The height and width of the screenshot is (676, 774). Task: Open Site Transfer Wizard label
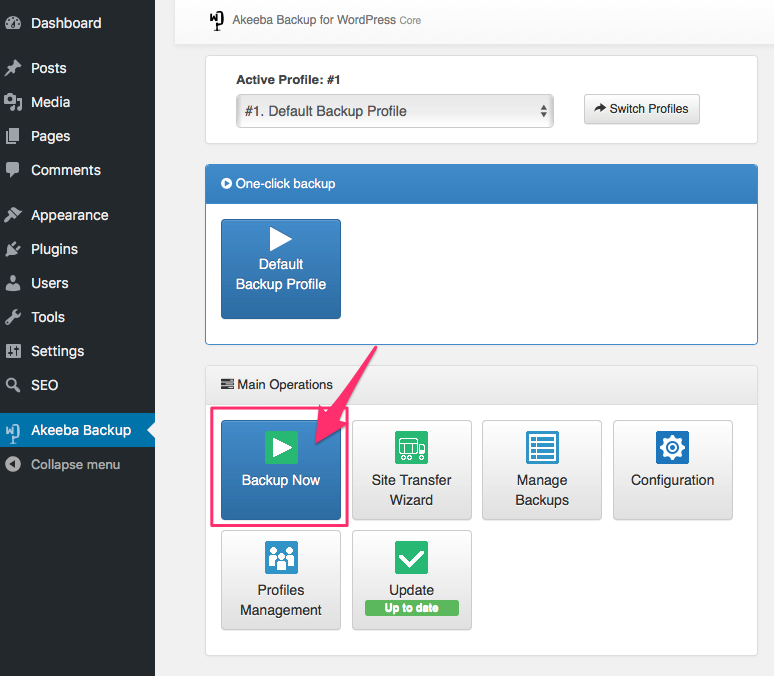[411, 490]
